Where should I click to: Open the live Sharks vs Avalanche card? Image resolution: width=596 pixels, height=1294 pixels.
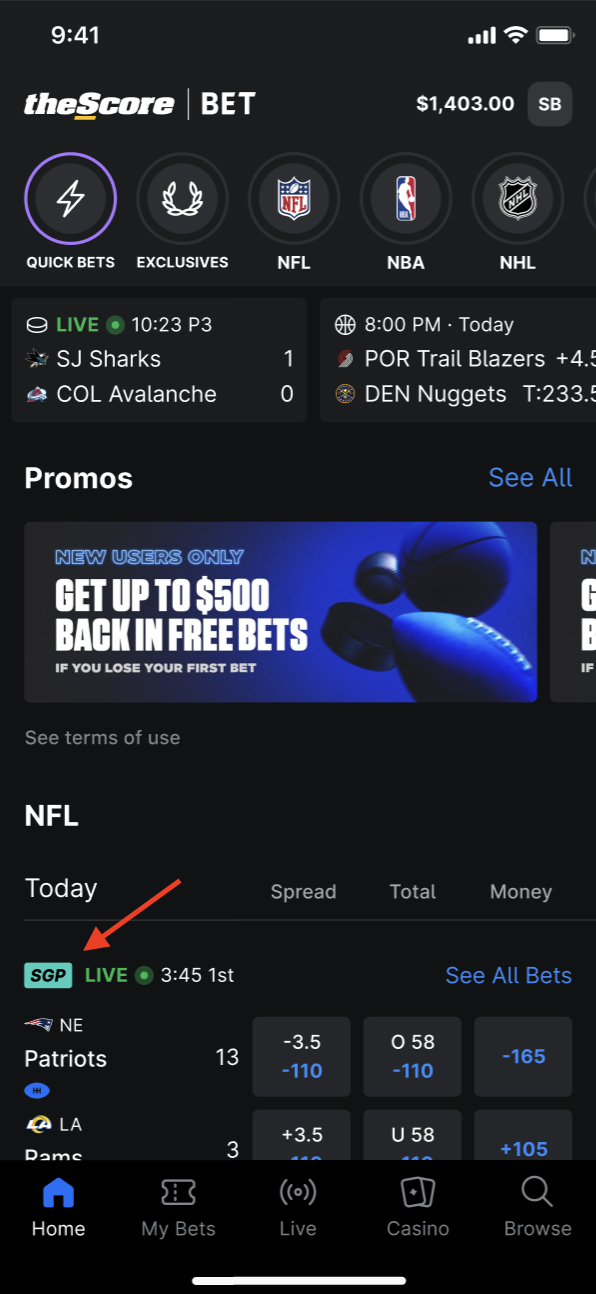[159, 359]
